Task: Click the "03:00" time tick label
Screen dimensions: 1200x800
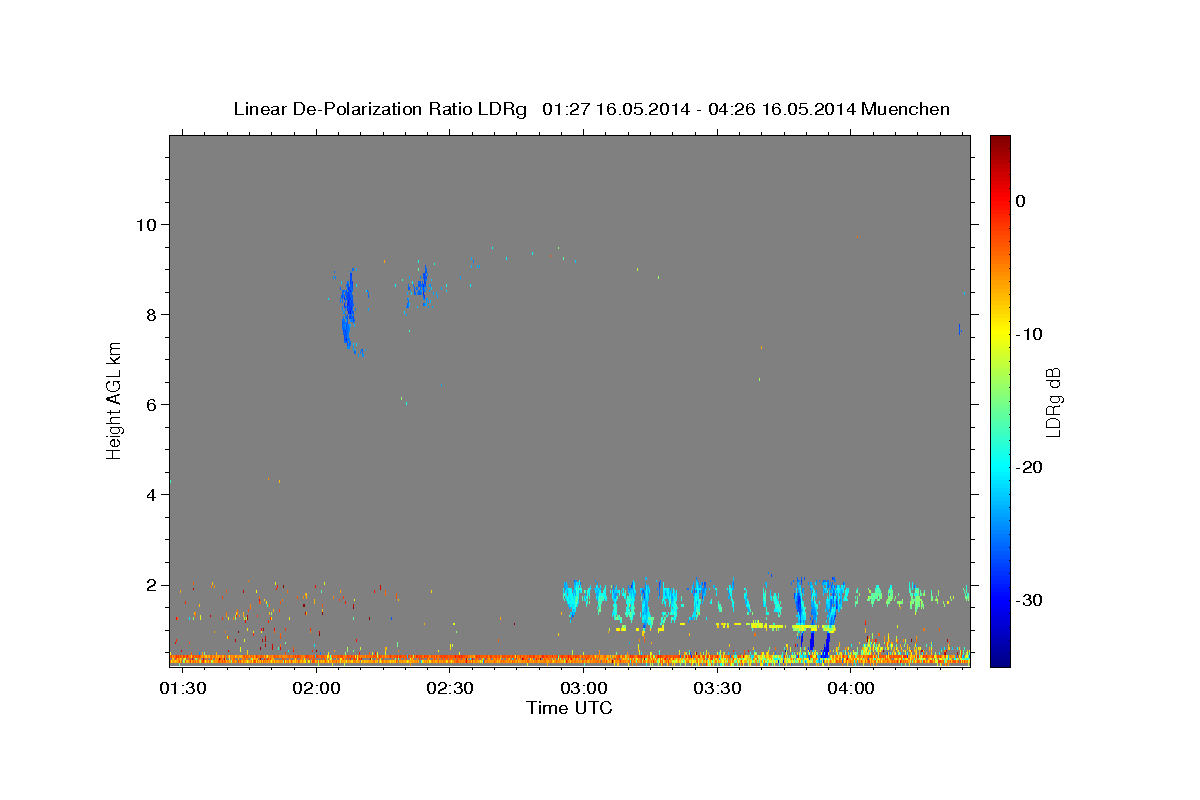Action: point(584,688)
